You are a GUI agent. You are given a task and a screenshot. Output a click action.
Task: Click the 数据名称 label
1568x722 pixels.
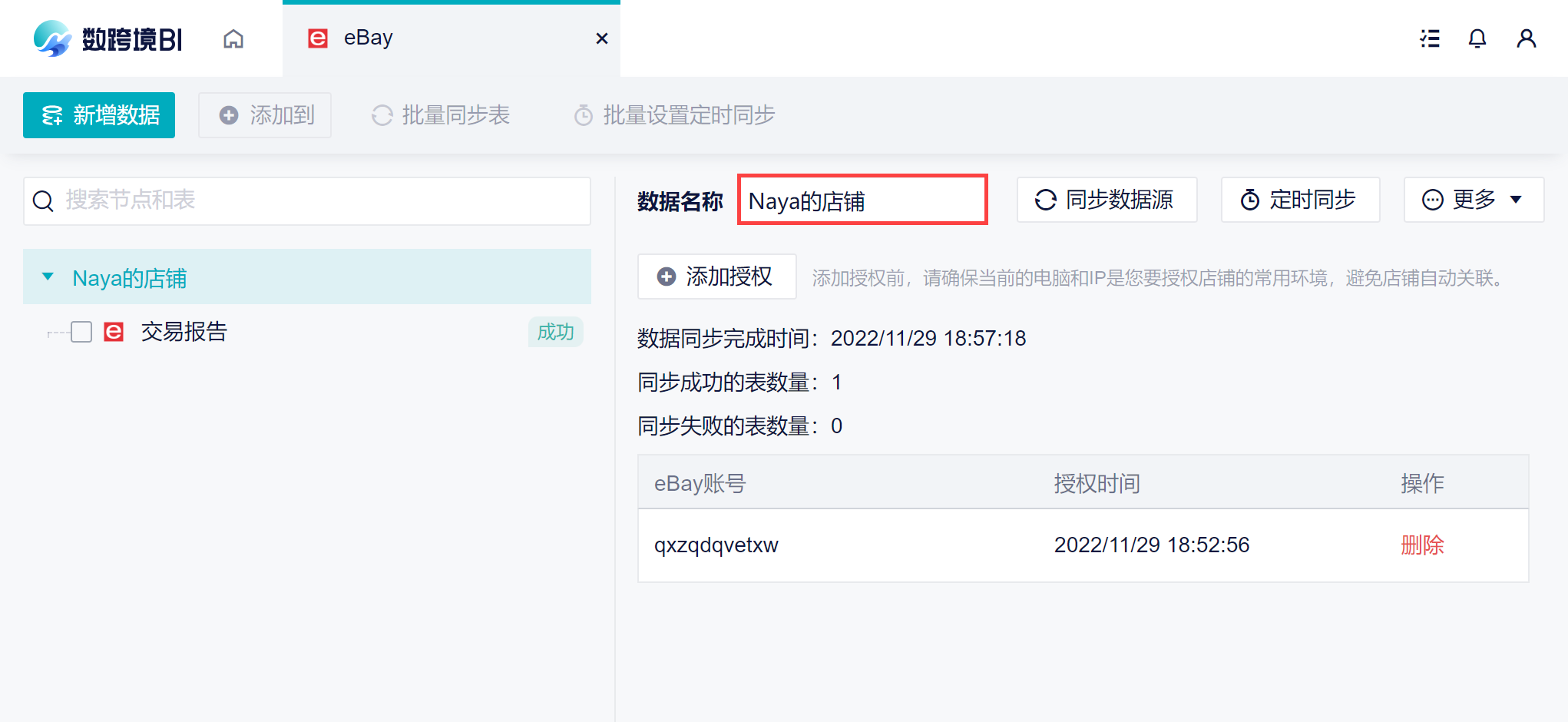point(680,201)
